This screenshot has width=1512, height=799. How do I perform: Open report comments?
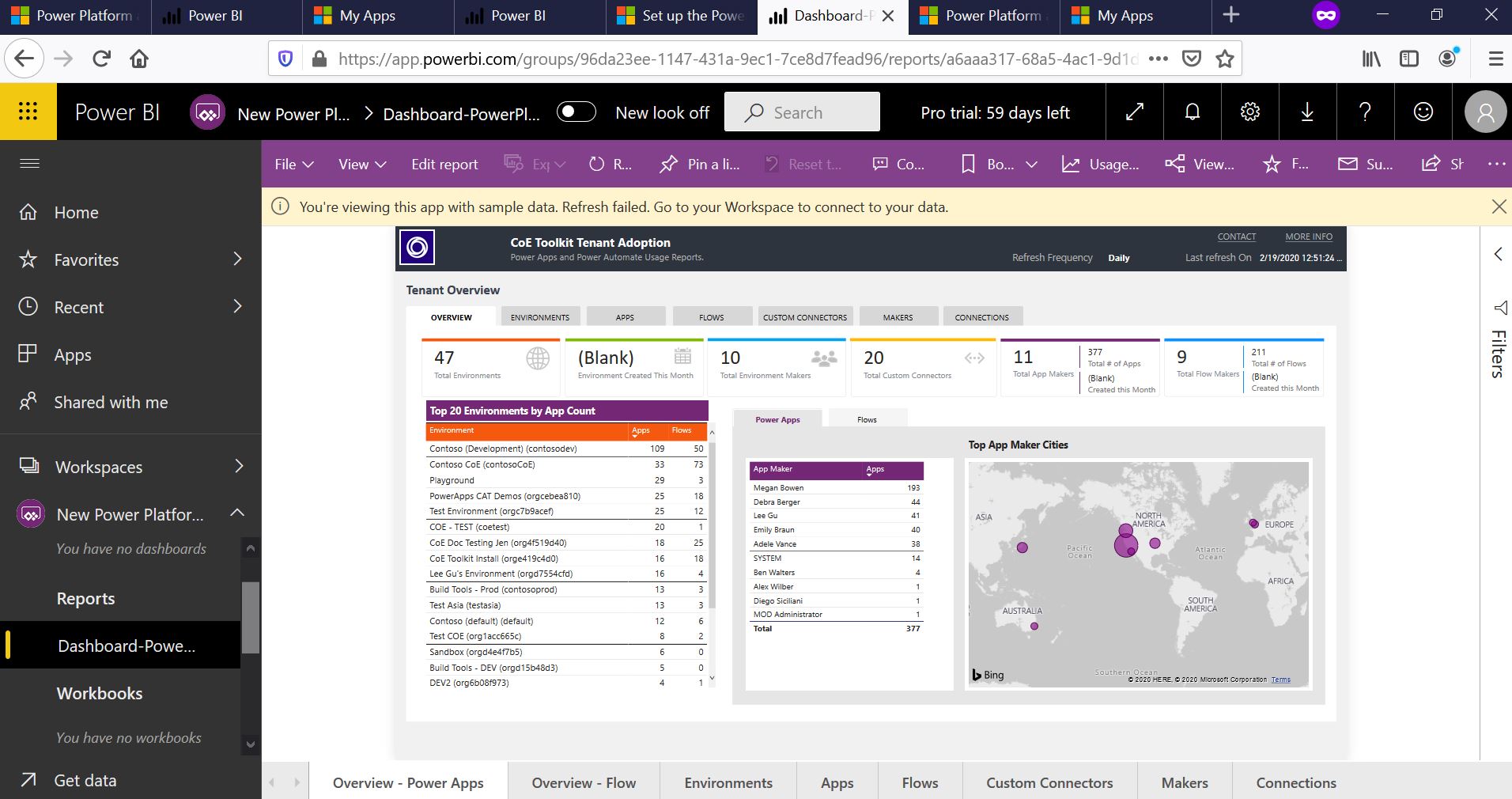tap(899, 164)
